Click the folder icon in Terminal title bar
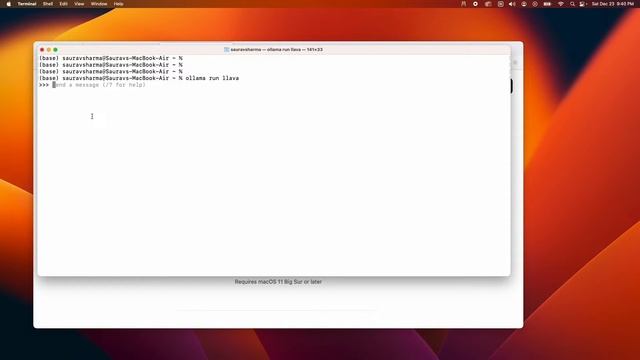The height and width of the screenshot is (360, 640). tap(227, 49)
